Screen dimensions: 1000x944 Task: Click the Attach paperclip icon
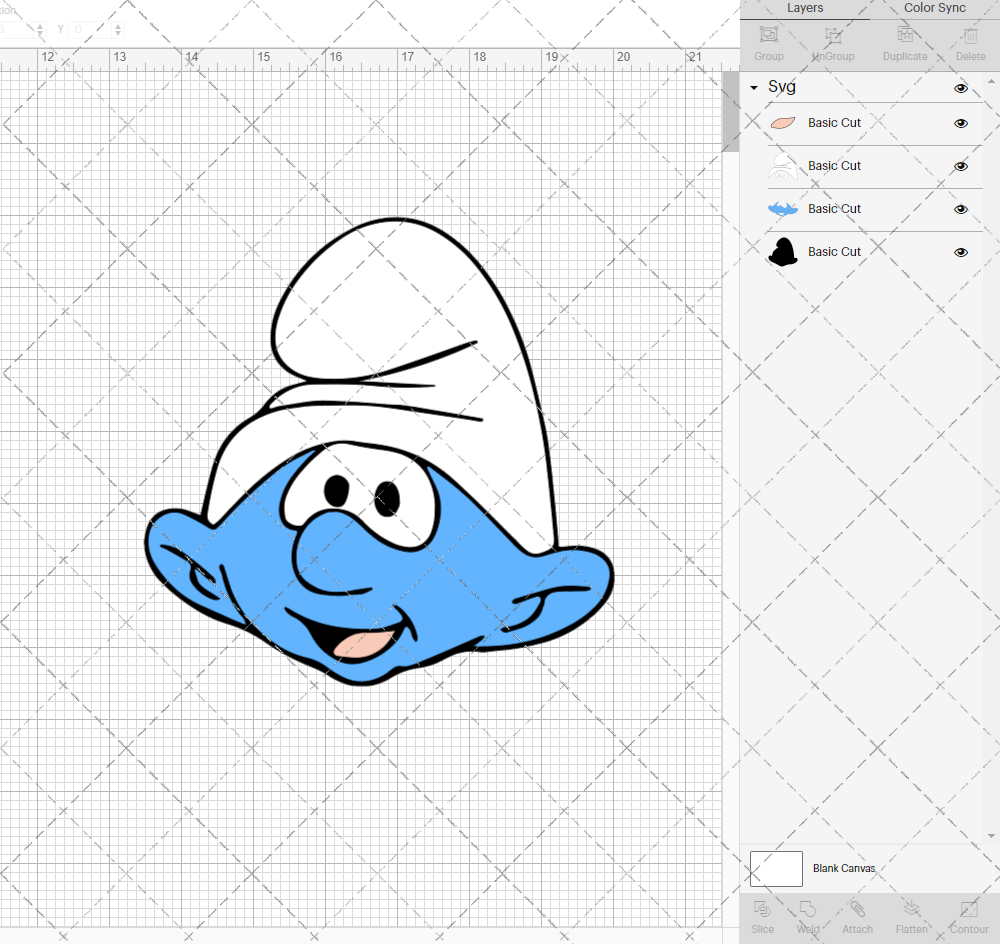857,909
